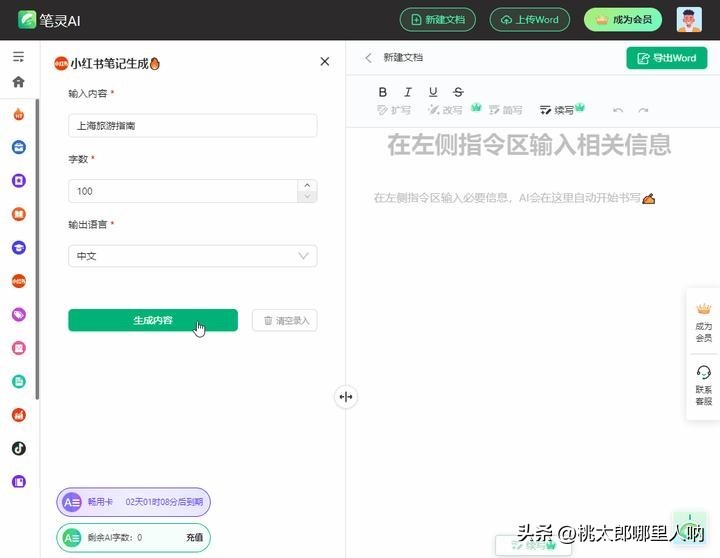
Task: Click the user avatar in the top bar
Action: (x=689, y=20)
